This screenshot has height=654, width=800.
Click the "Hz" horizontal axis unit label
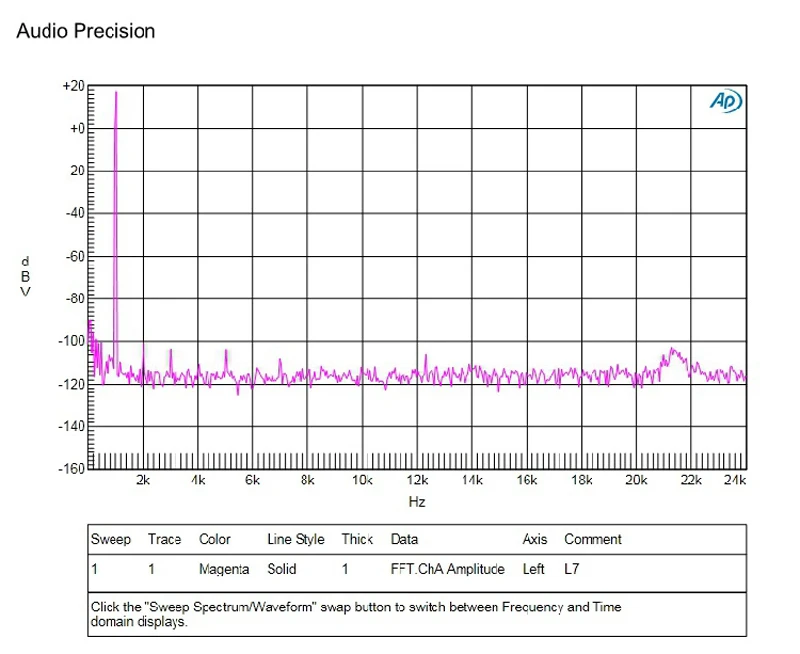point(417,502)
